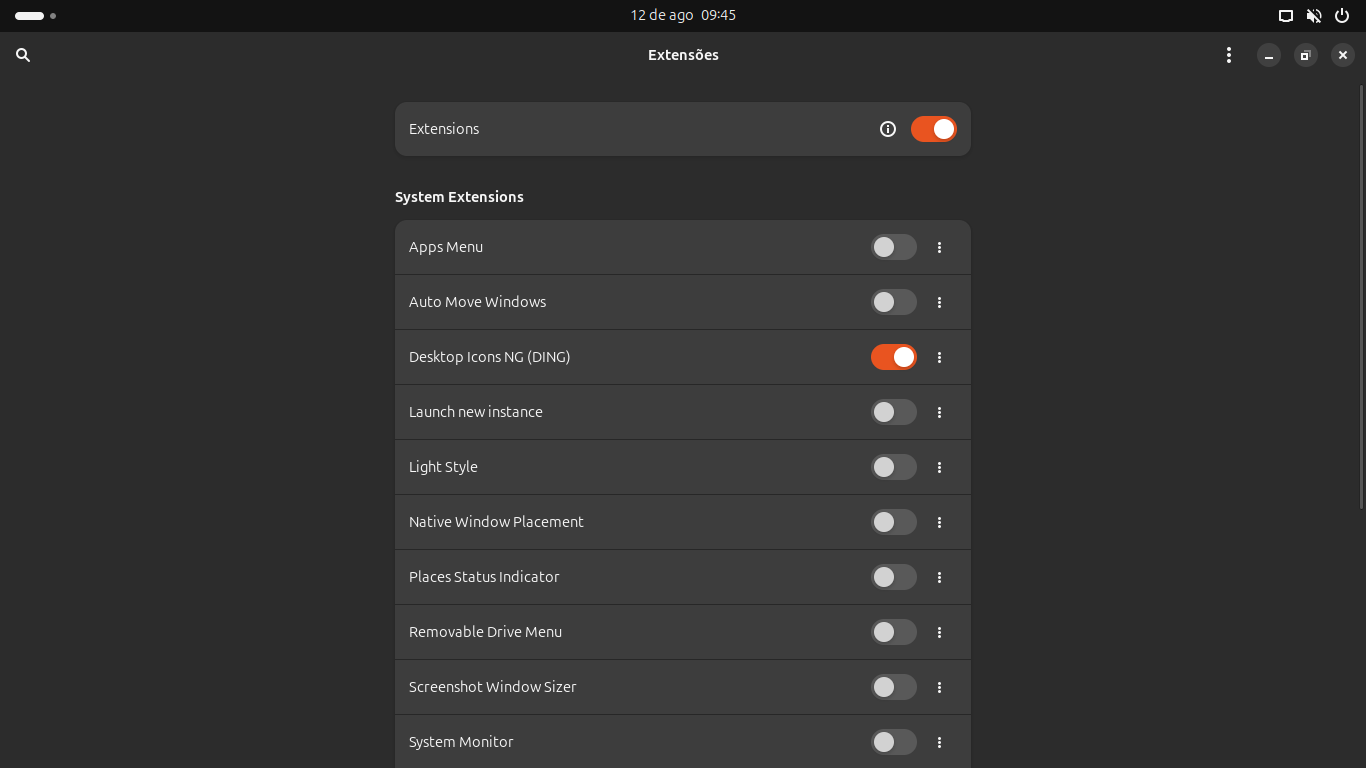Click the info icon beside Extensions
The height and width of the screenshot is (768, 1366).
click(x=888, y=129)
